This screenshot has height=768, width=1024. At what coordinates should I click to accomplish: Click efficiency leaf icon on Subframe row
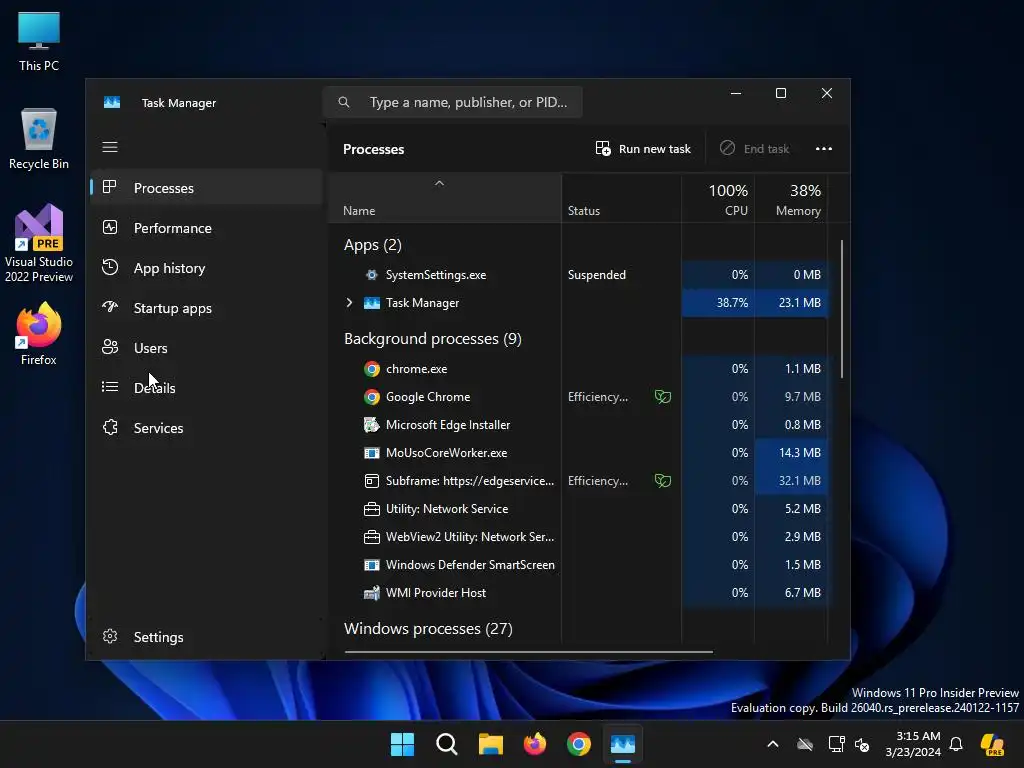(663, 481)
